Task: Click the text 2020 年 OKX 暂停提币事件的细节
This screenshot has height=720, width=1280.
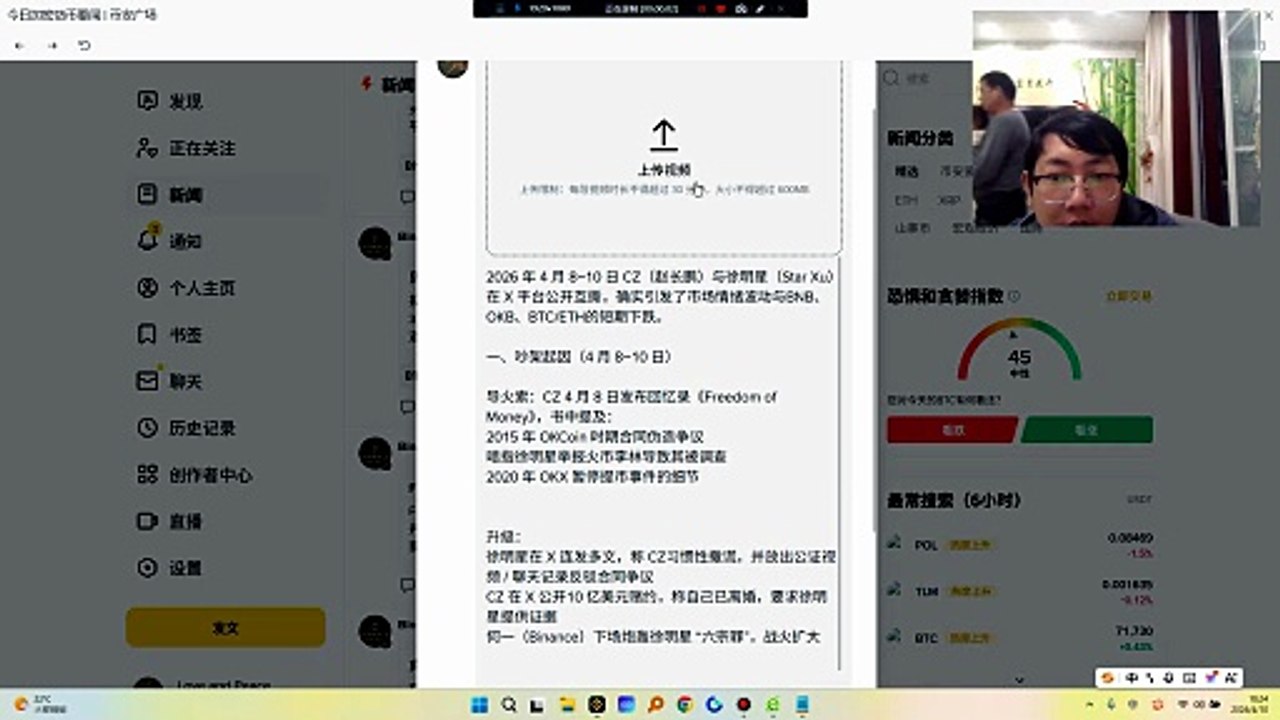Action: click(x=592, y=477)
